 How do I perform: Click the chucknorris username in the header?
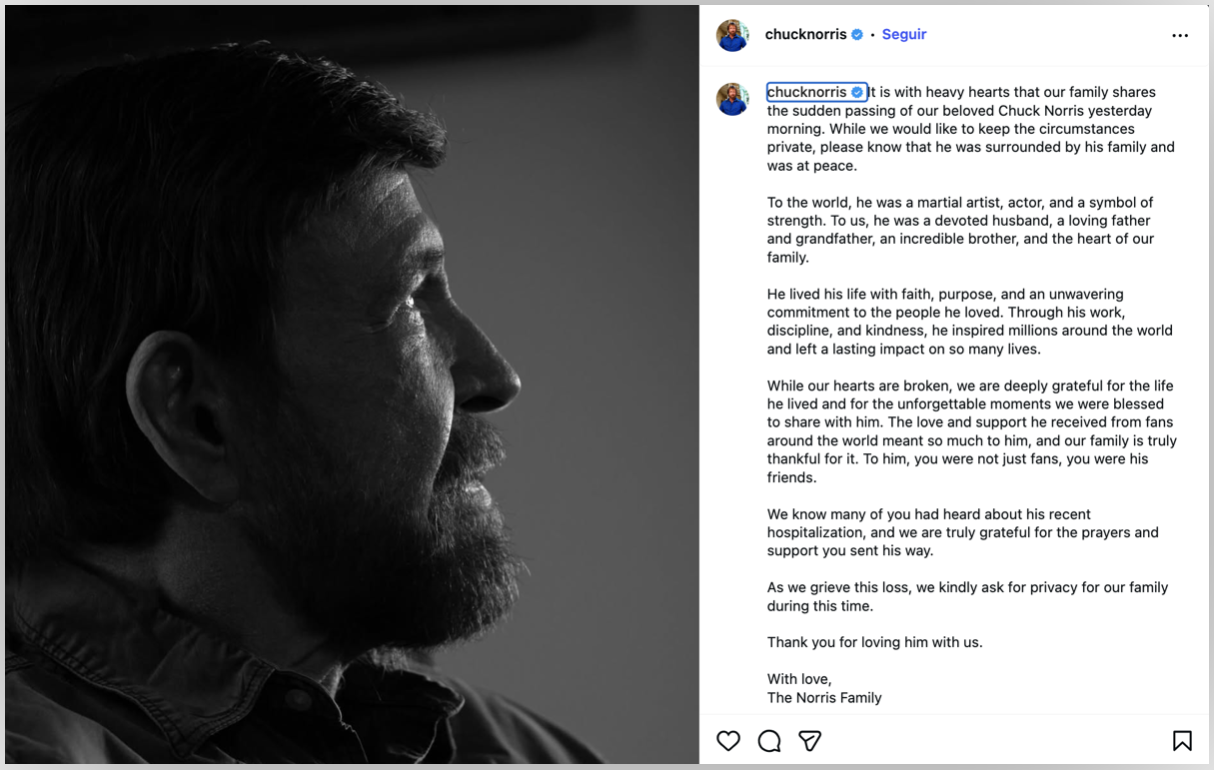coord(806,34)
